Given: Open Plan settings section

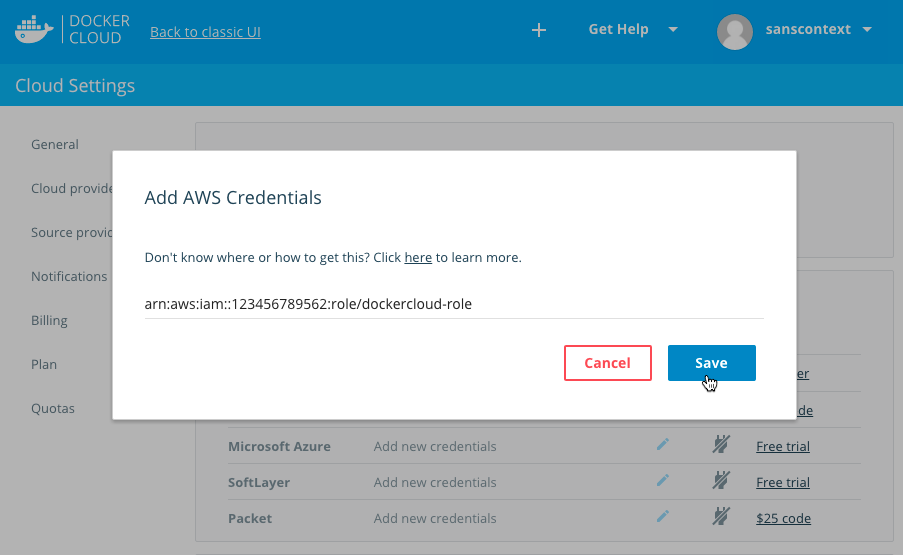Looking at the screenshot, I should (x=44, y=364).
